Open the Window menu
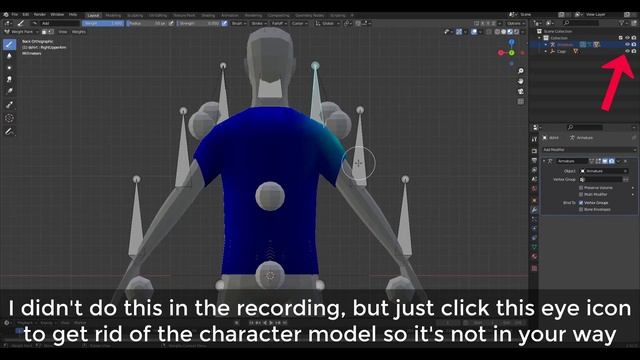640x360 pixels. click(57, 15)
